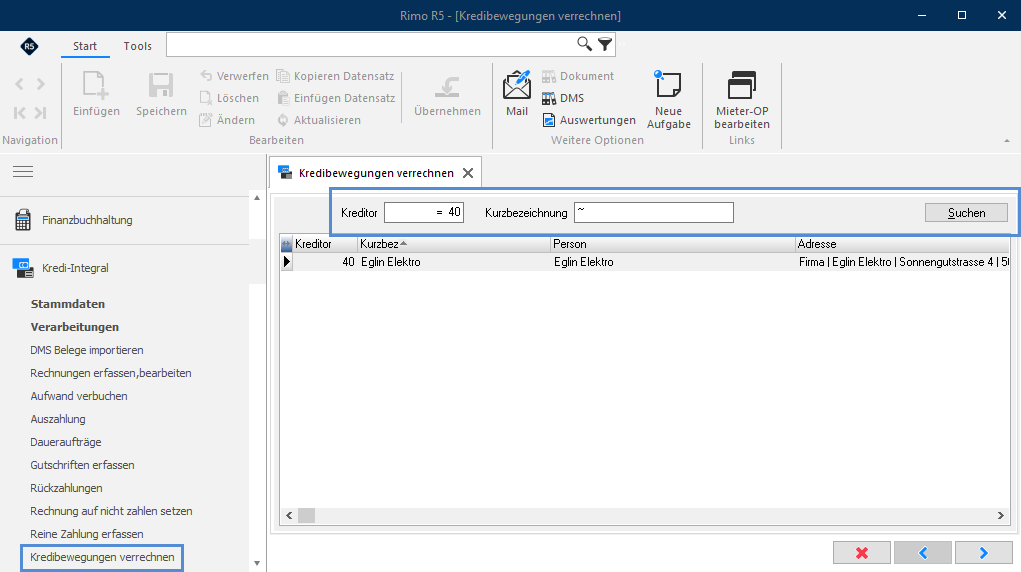Jump to first record icon
The image size is (1021, 572).
[20, 113]
